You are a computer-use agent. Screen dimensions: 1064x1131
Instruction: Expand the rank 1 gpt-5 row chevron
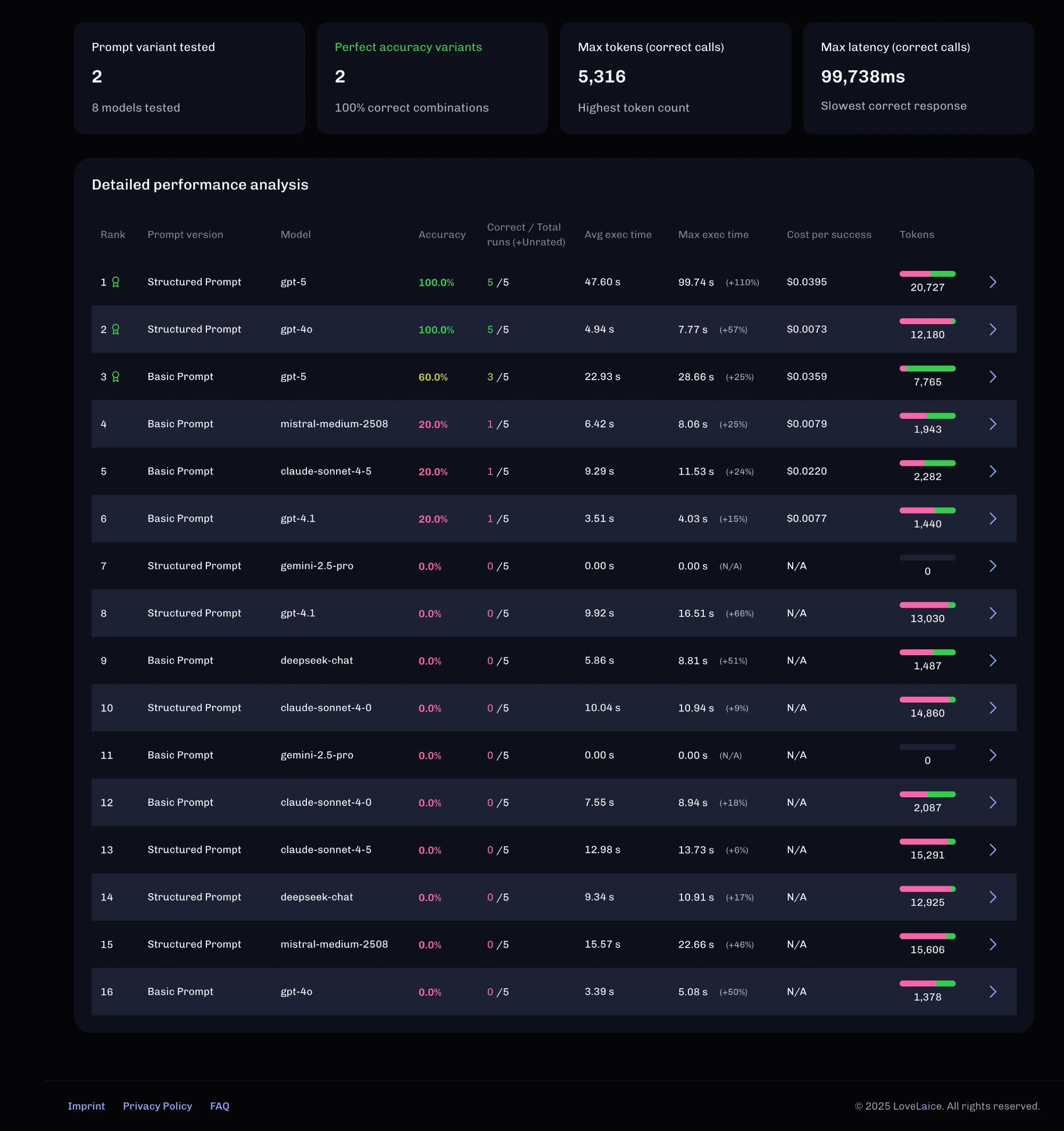[x=992, y=282]
